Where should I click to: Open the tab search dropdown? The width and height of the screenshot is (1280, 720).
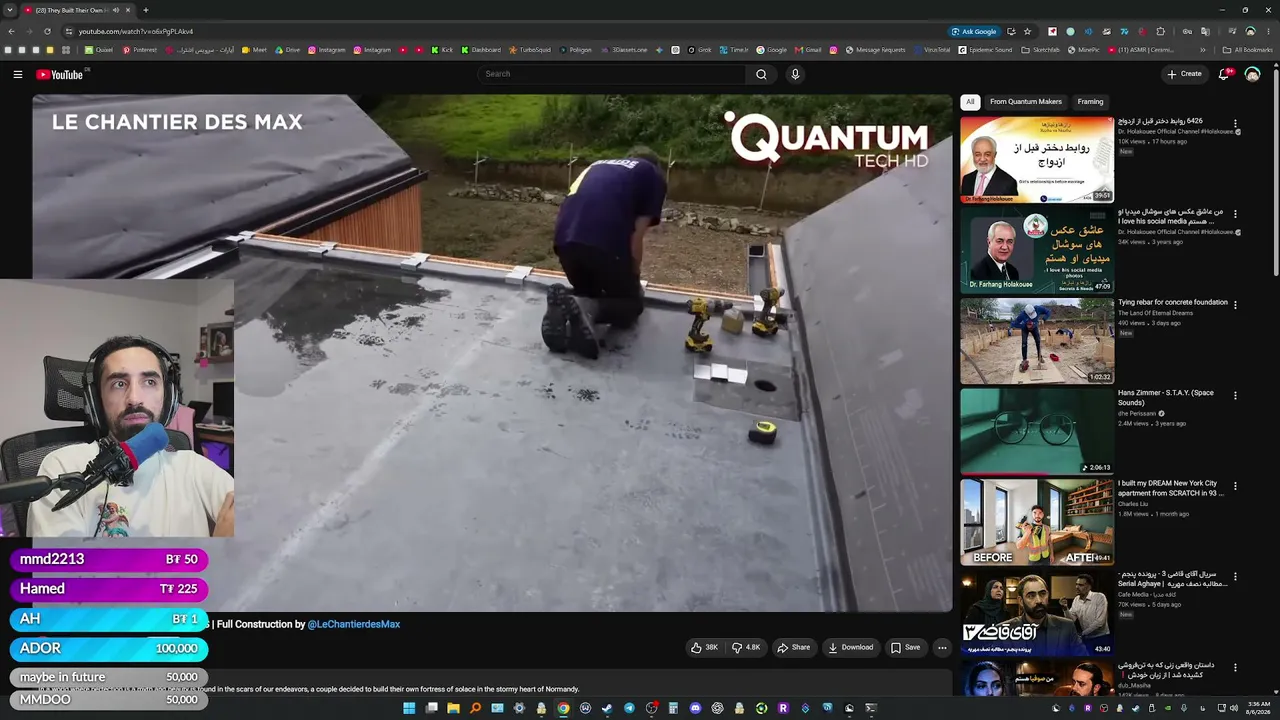tap(10, 10)
